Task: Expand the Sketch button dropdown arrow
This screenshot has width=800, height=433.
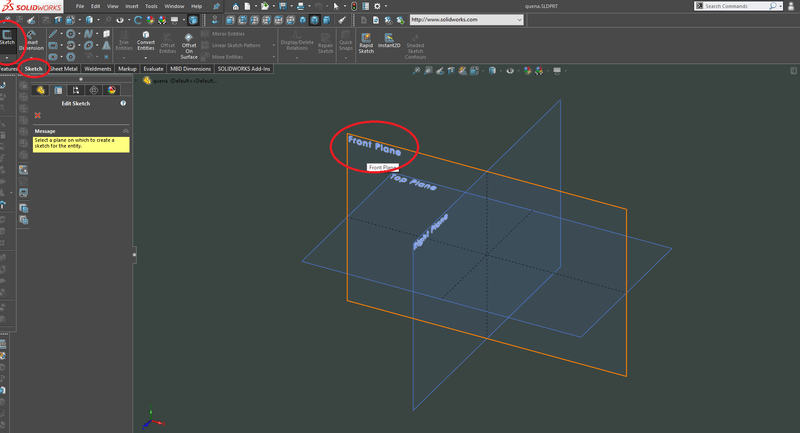Action: [7, 58]
